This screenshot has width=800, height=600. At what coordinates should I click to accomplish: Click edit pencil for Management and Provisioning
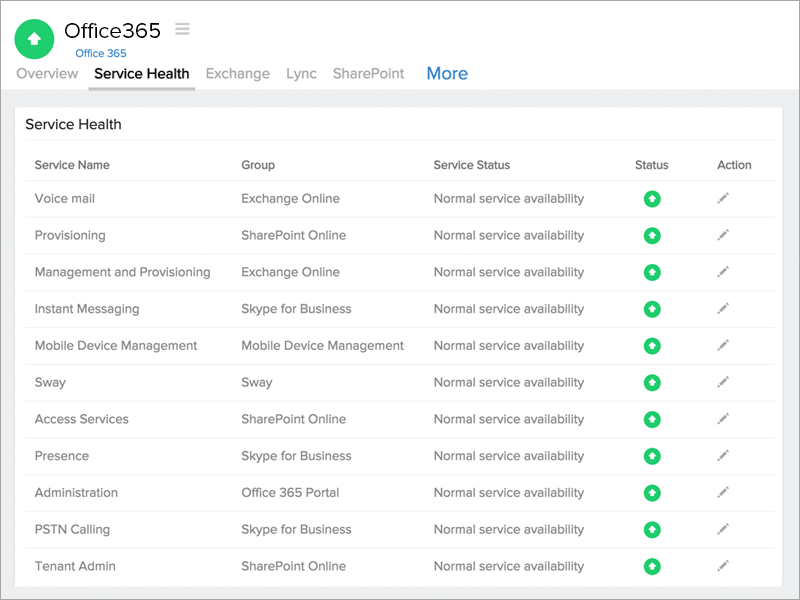coord(723,271)
